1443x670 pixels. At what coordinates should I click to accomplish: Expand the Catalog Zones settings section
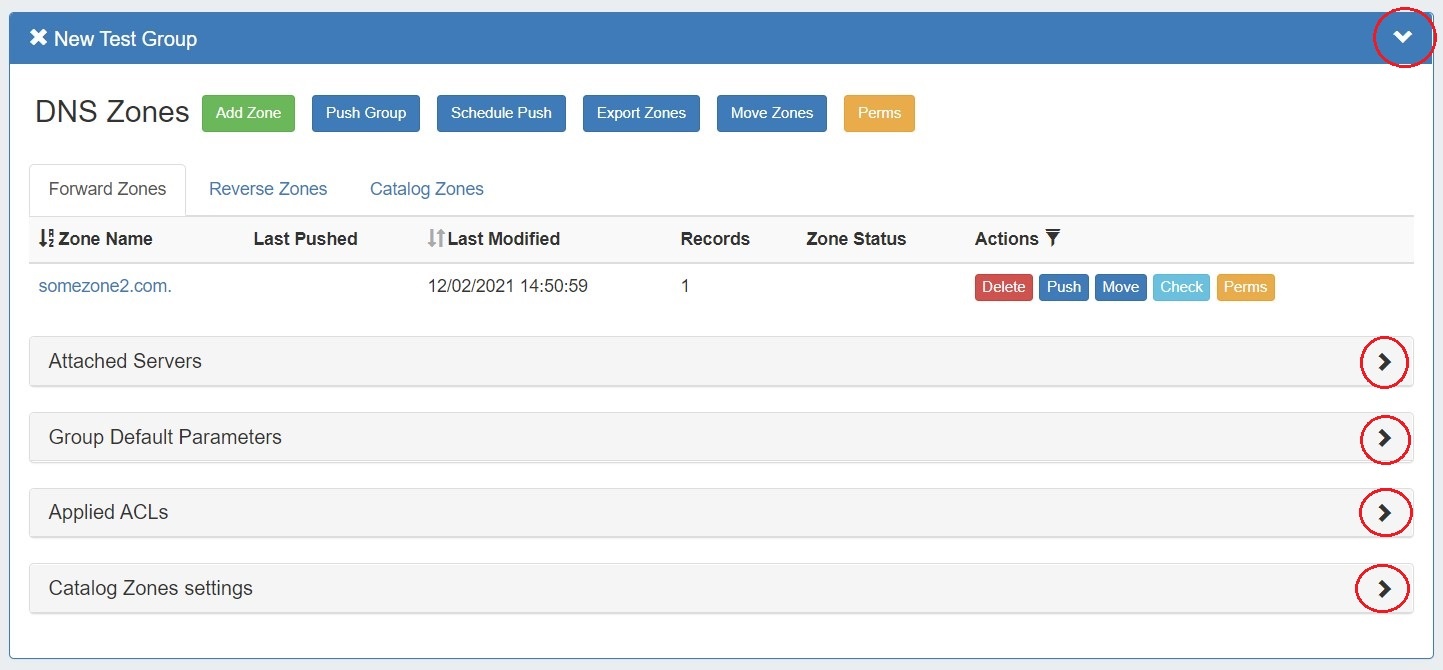(x=1384, y=589)
